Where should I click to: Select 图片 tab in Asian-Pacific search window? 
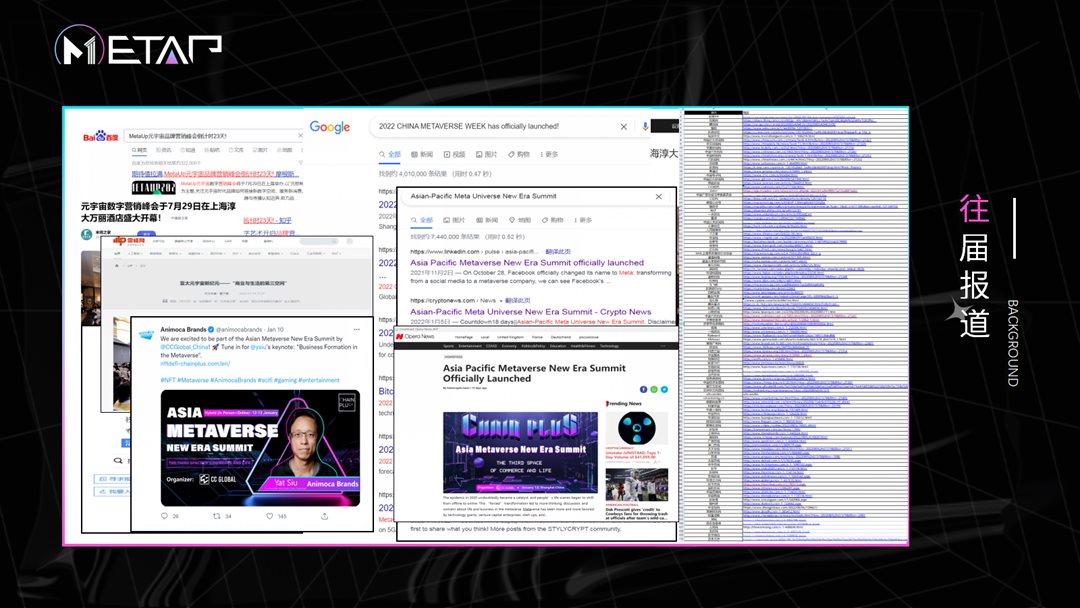(454, 220)
